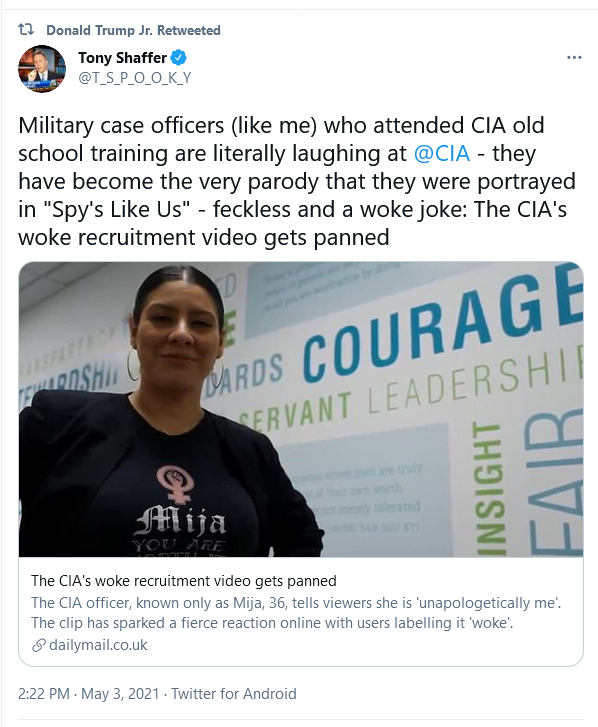Open Tony Shaffer's profile picture
598x727 pixels.
[42, 69]
